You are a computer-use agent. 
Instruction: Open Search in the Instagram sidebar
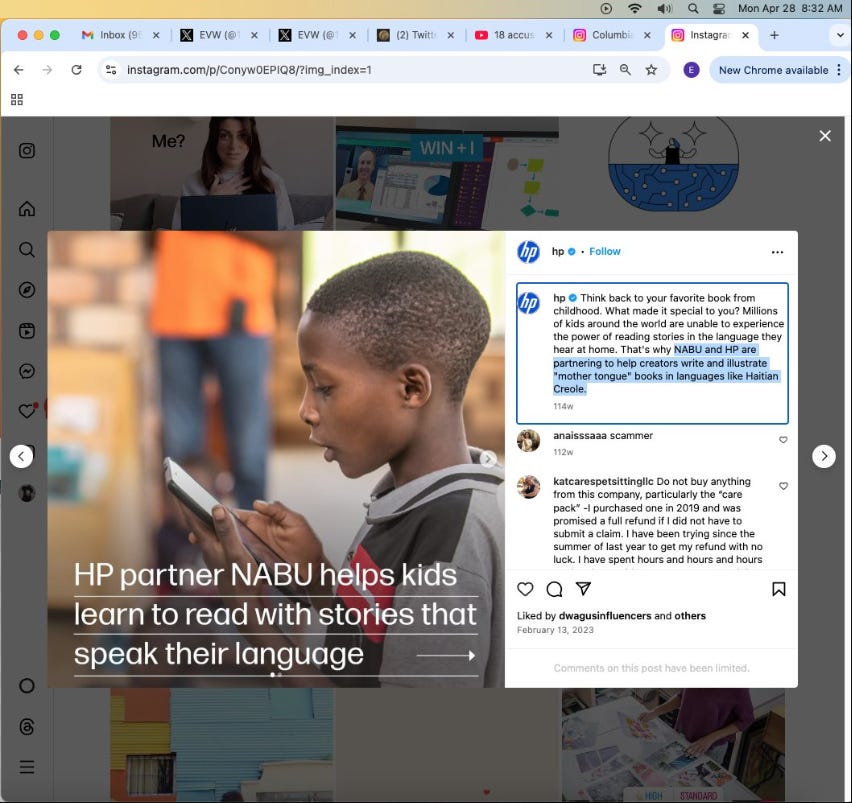27,249
